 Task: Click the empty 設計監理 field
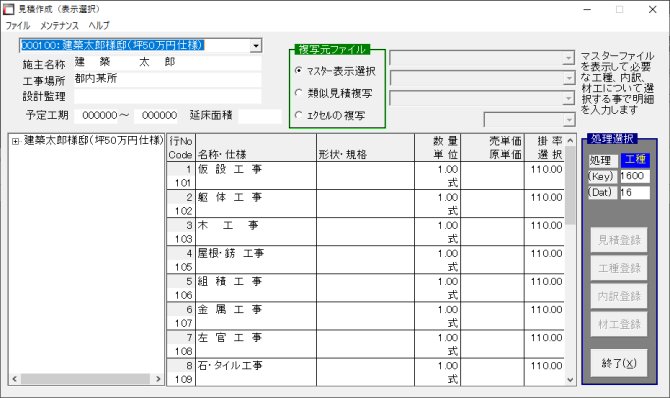pyautogui.click(x=167, y=96)
